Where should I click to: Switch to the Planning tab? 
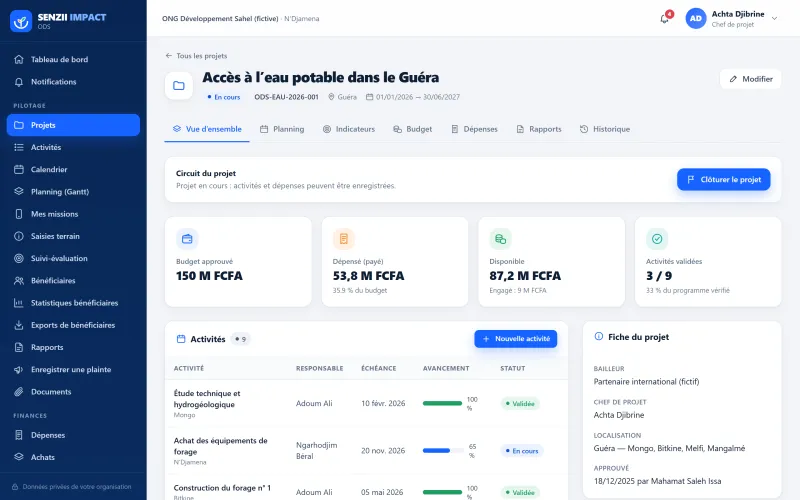click(x=282, y=129)
